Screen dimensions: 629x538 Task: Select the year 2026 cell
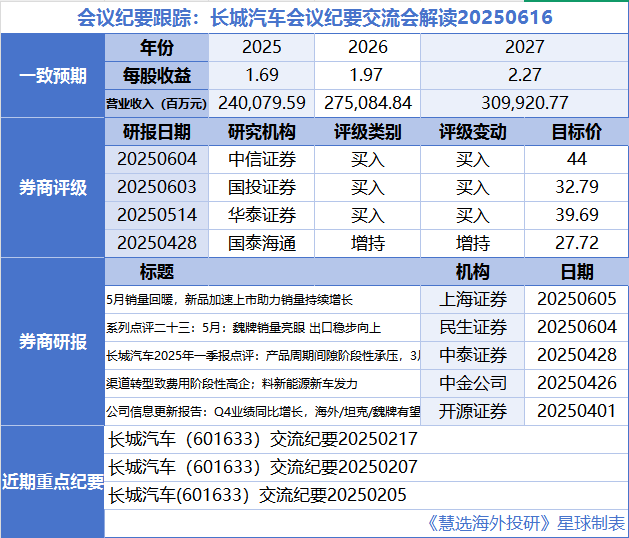pyautogui.click(x=367, y=47)
